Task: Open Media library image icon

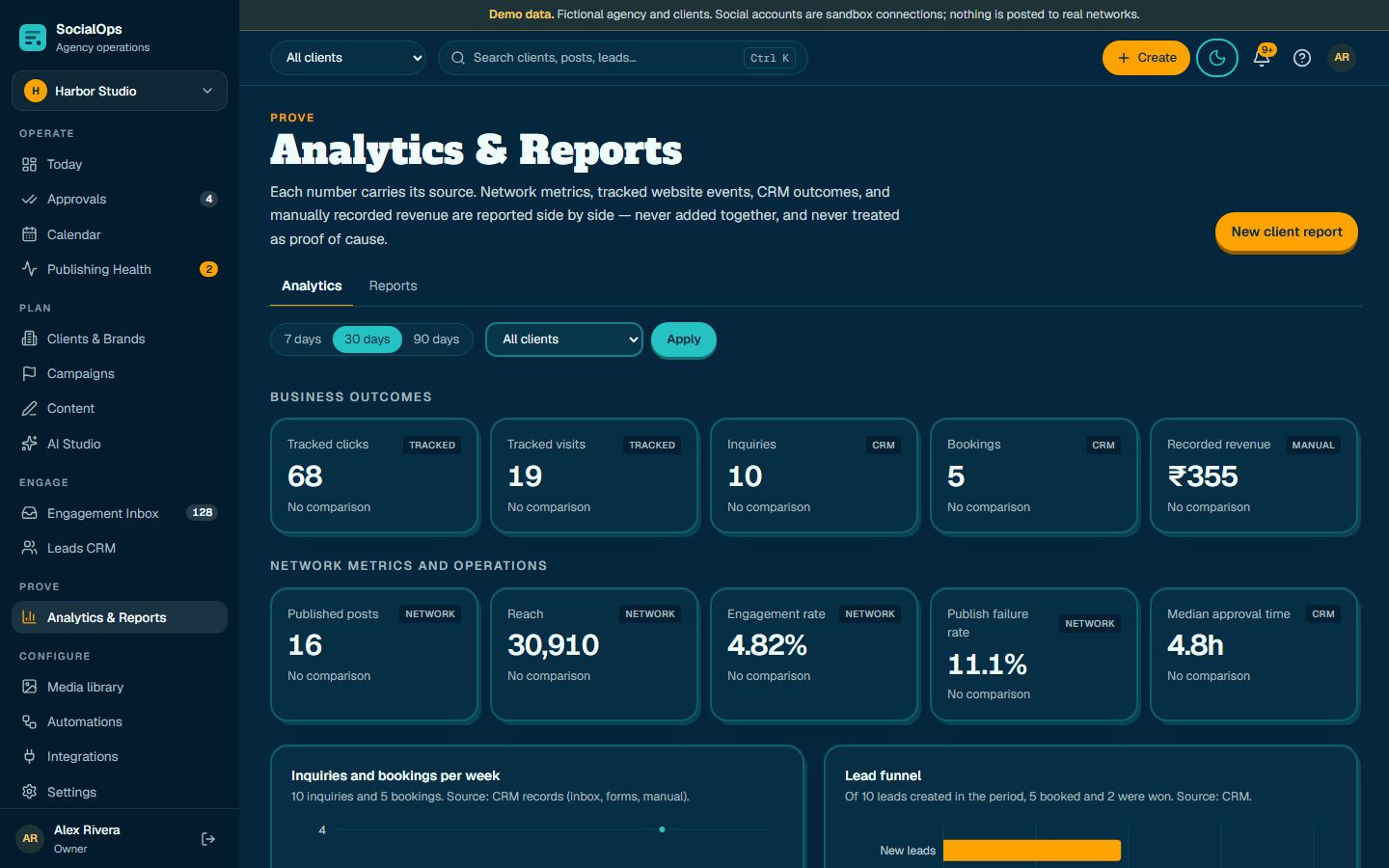Action: coord(30,687)
